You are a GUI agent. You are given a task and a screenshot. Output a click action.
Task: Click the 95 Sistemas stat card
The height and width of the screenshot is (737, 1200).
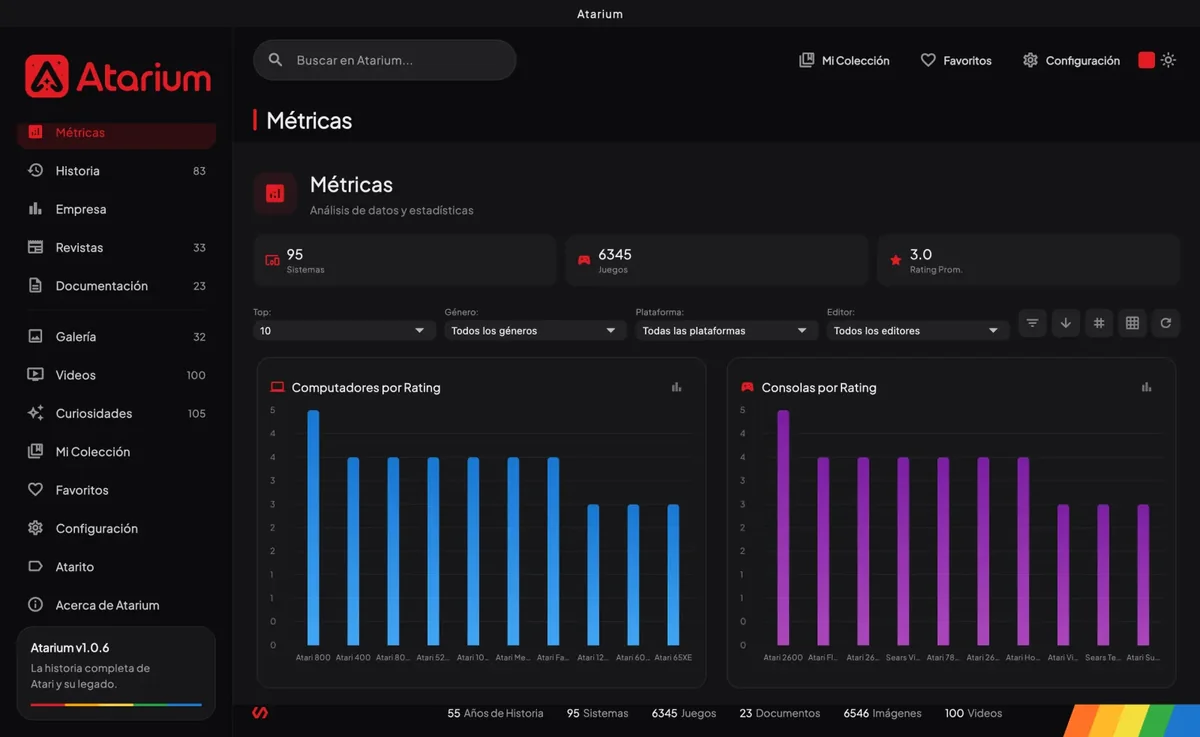(x=405, y=260)
